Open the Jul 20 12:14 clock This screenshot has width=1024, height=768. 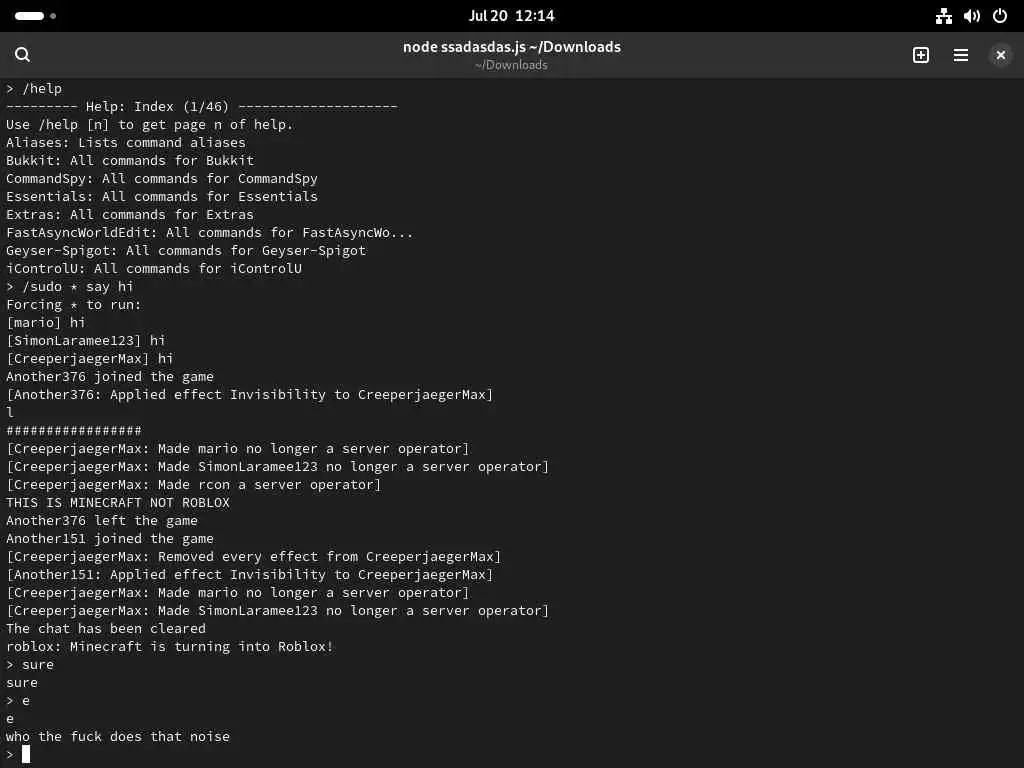(x=511, y=16)
